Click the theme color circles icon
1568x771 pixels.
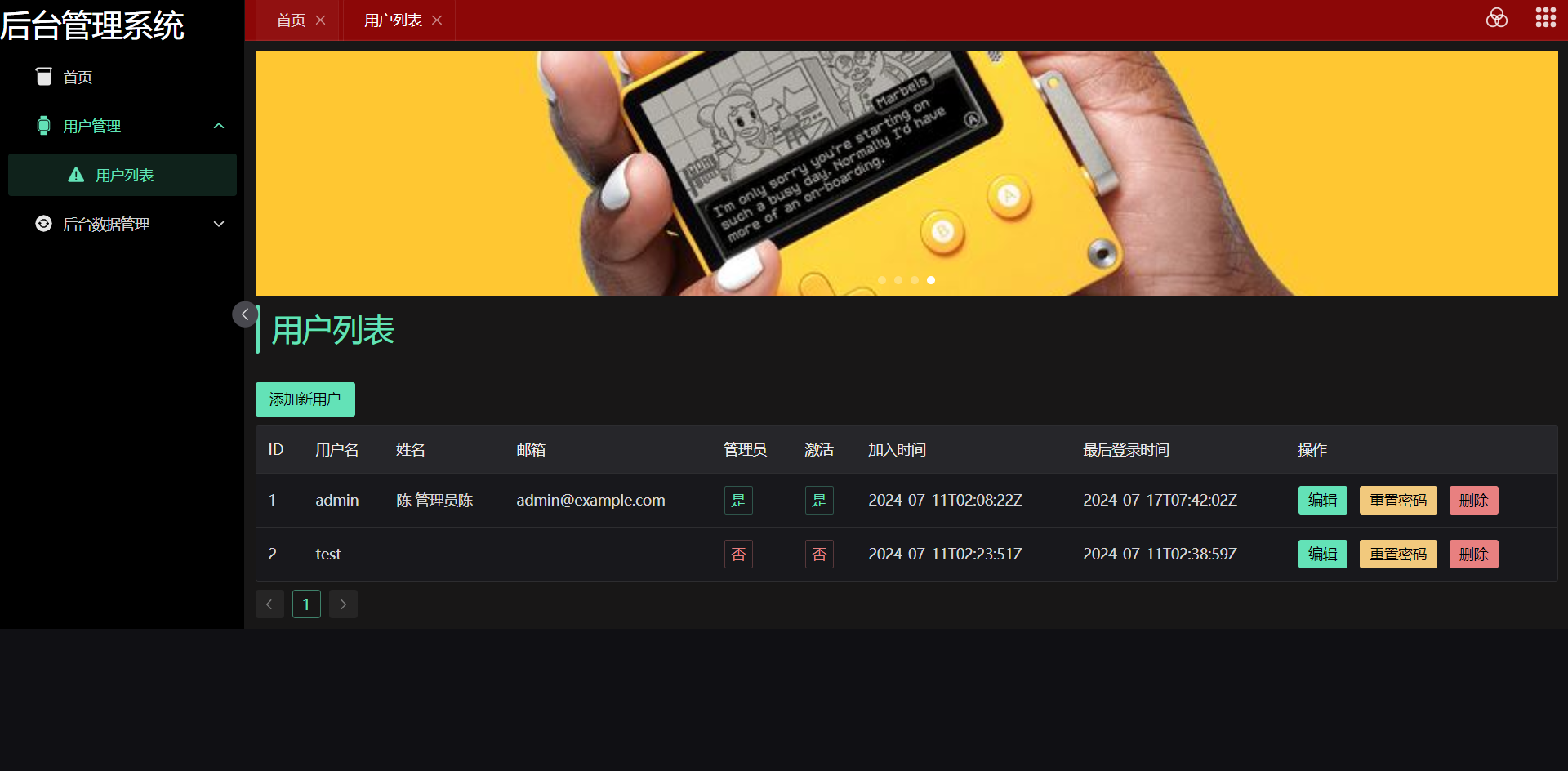(1496, 18)
